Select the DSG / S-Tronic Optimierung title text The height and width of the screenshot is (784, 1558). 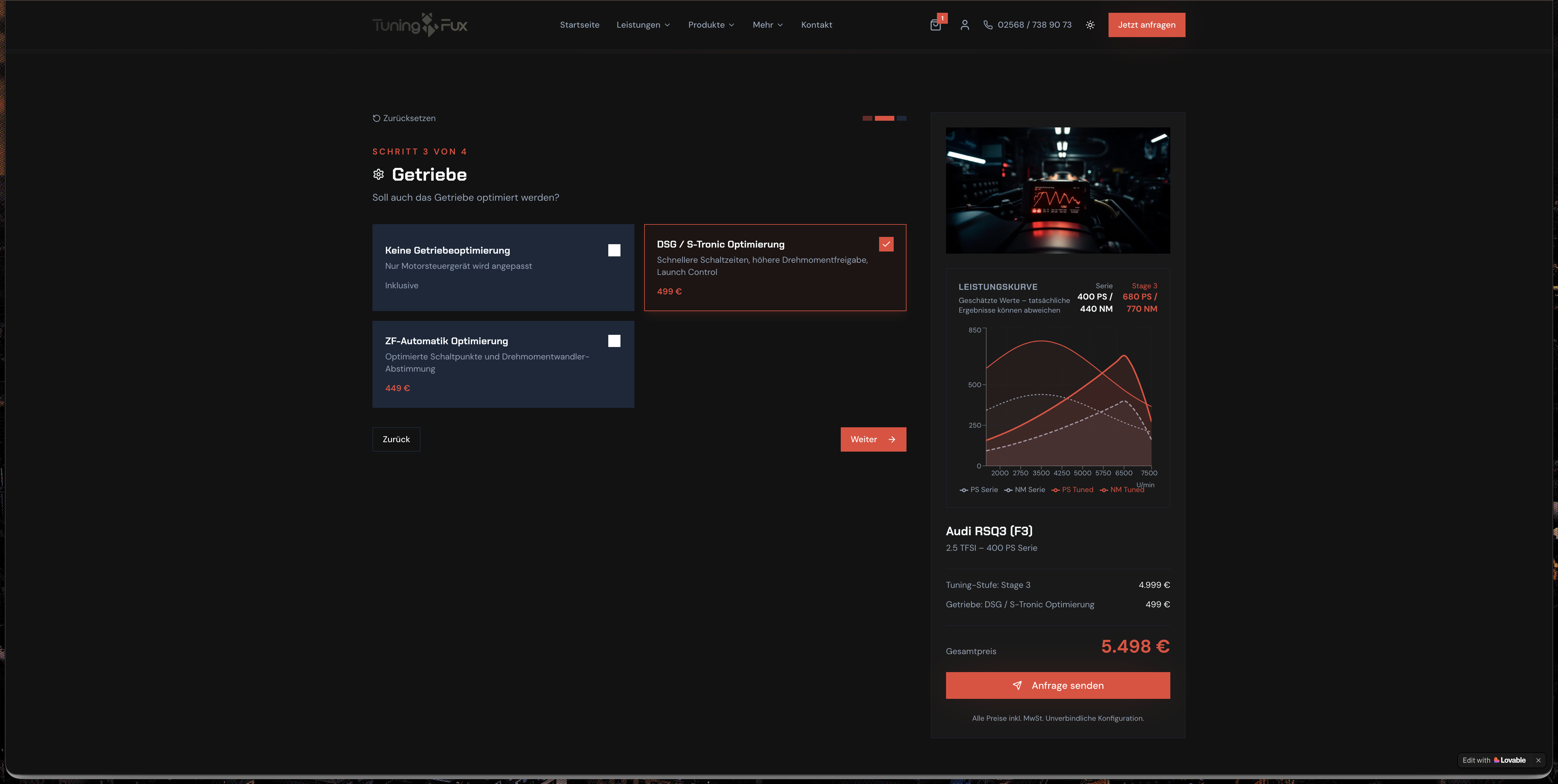coord(720,244)
